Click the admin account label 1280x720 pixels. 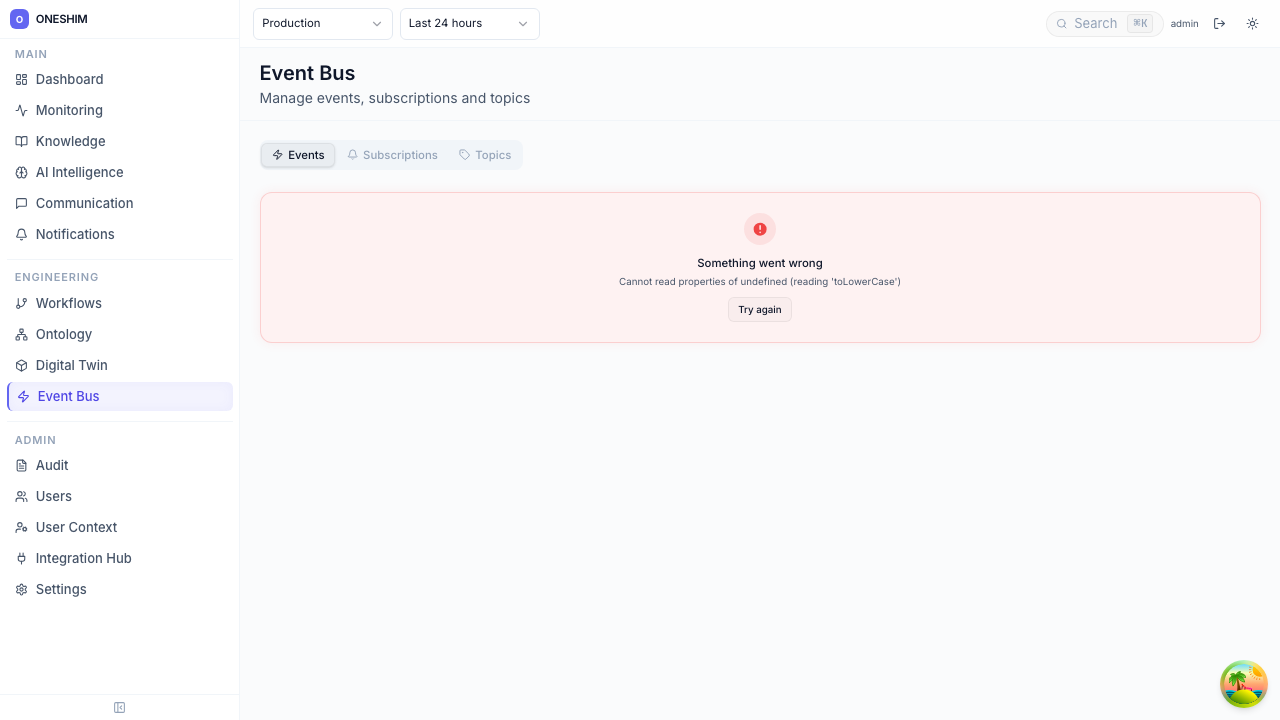pyautogui.click(x=1184, y=23)
